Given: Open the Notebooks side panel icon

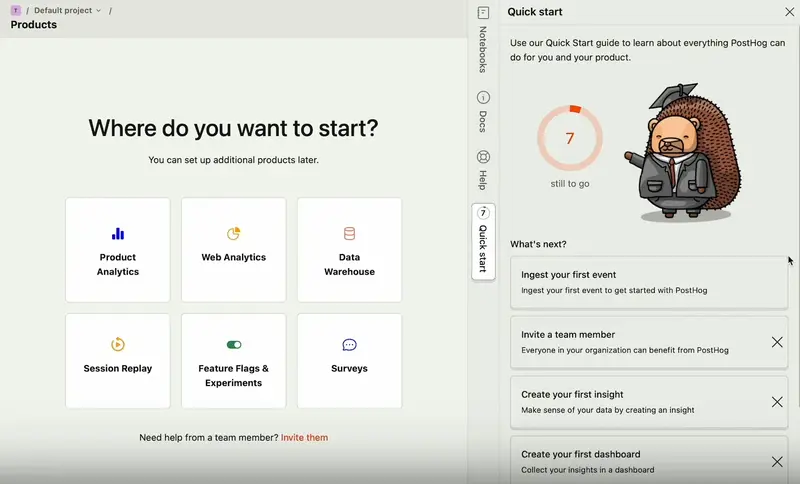Looking at the screenshot, I should tap(483, 12).
